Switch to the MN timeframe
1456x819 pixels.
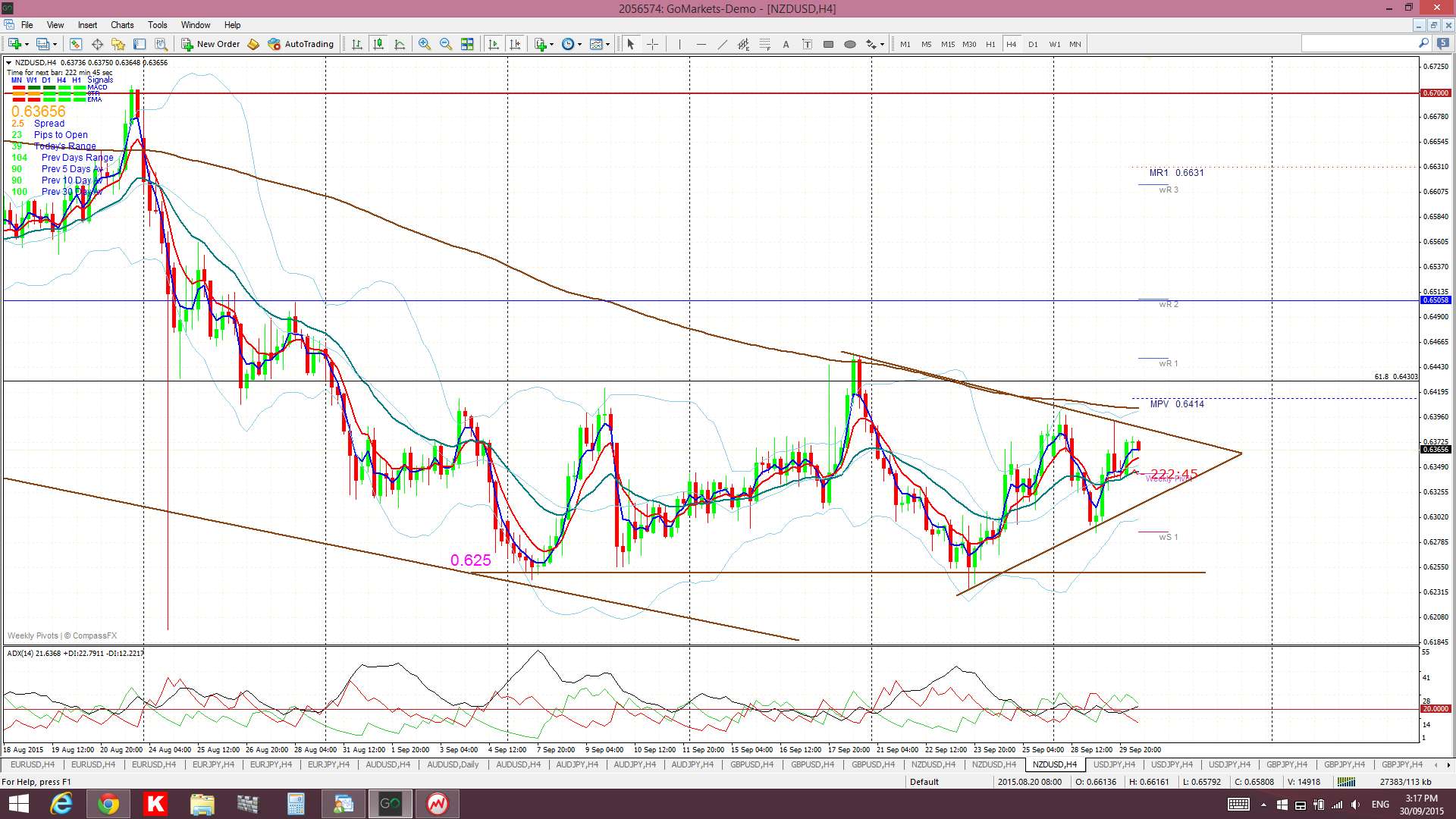coord(1075,44)
